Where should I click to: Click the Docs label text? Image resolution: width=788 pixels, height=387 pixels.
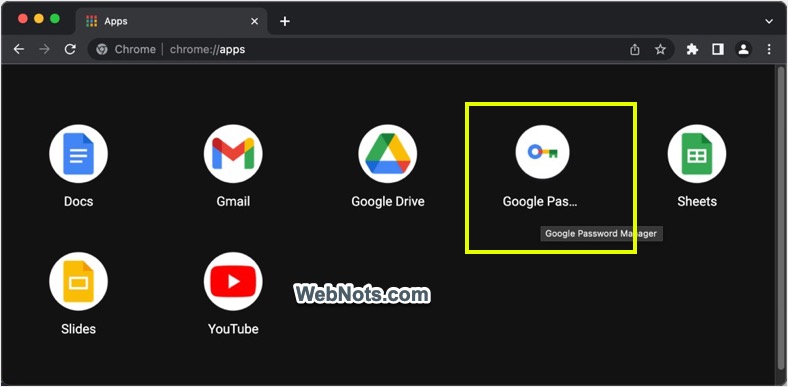[x=78, y=202]
